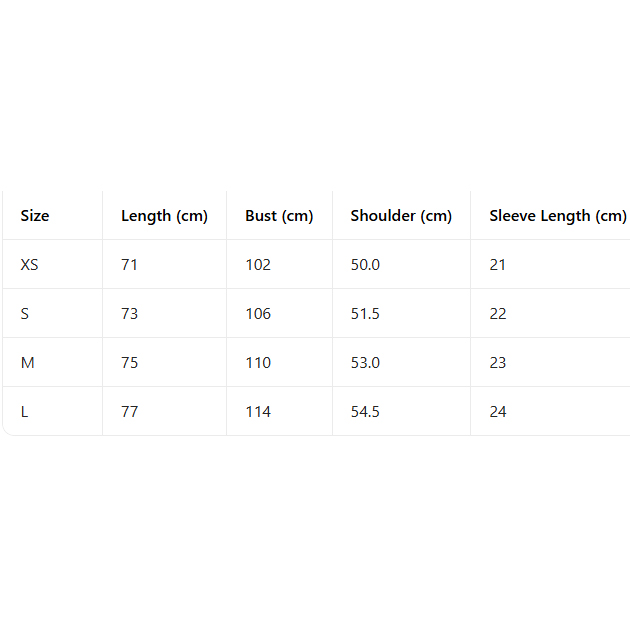Click the shoulder value 53.0
630x629 pixels.
[365, 363]
